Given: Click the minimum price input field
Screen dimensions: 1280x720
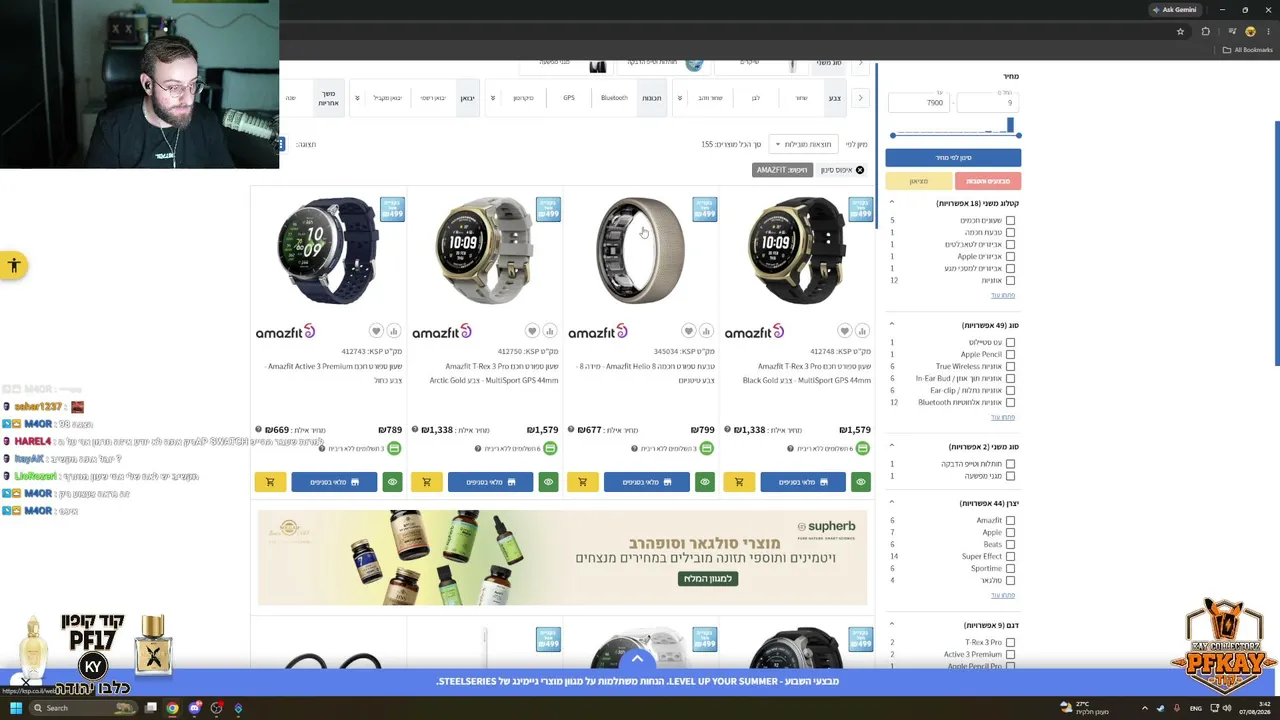Looking at the screenshot, I should point(989,102).
